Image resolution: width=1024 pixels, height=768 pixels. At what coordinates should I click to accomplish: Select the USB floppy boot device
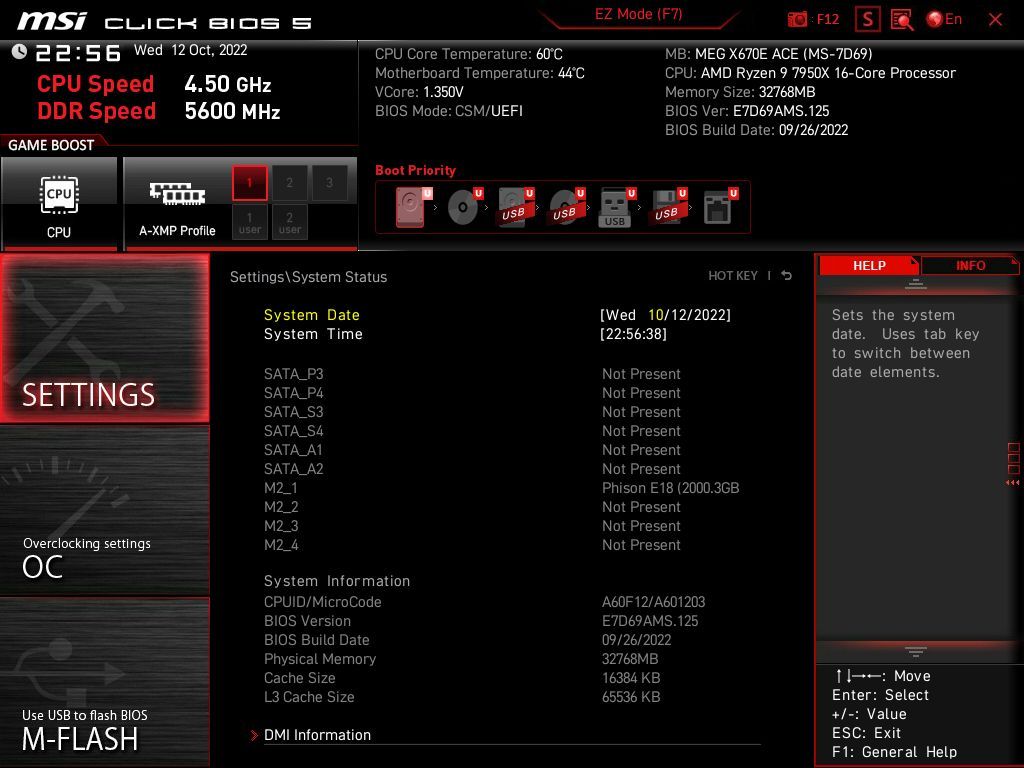667,207
